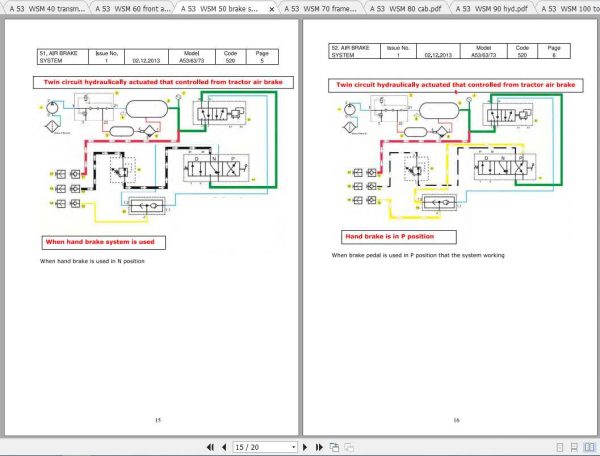Click page number 16 at page bottom
Screen dimensions: 600x456
click(x=456, y=420)
